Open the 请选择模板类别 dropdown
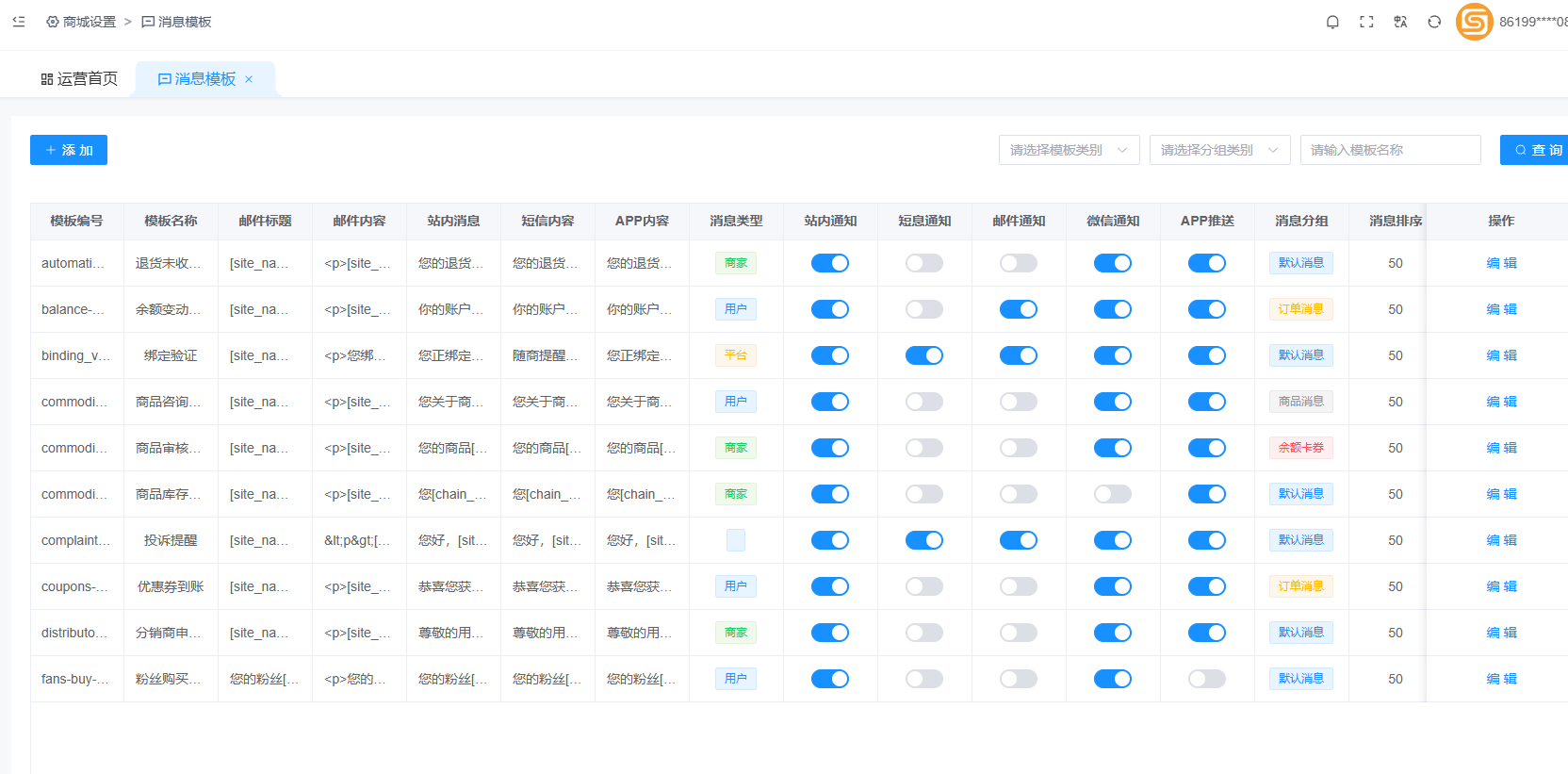The image size is (1568, 774). 1069,150
